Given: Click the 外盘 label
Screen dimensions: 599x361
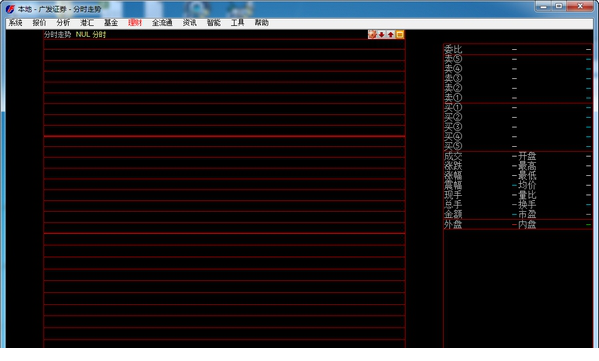Looking at the screenshot, I should click(x=453, y=225).
